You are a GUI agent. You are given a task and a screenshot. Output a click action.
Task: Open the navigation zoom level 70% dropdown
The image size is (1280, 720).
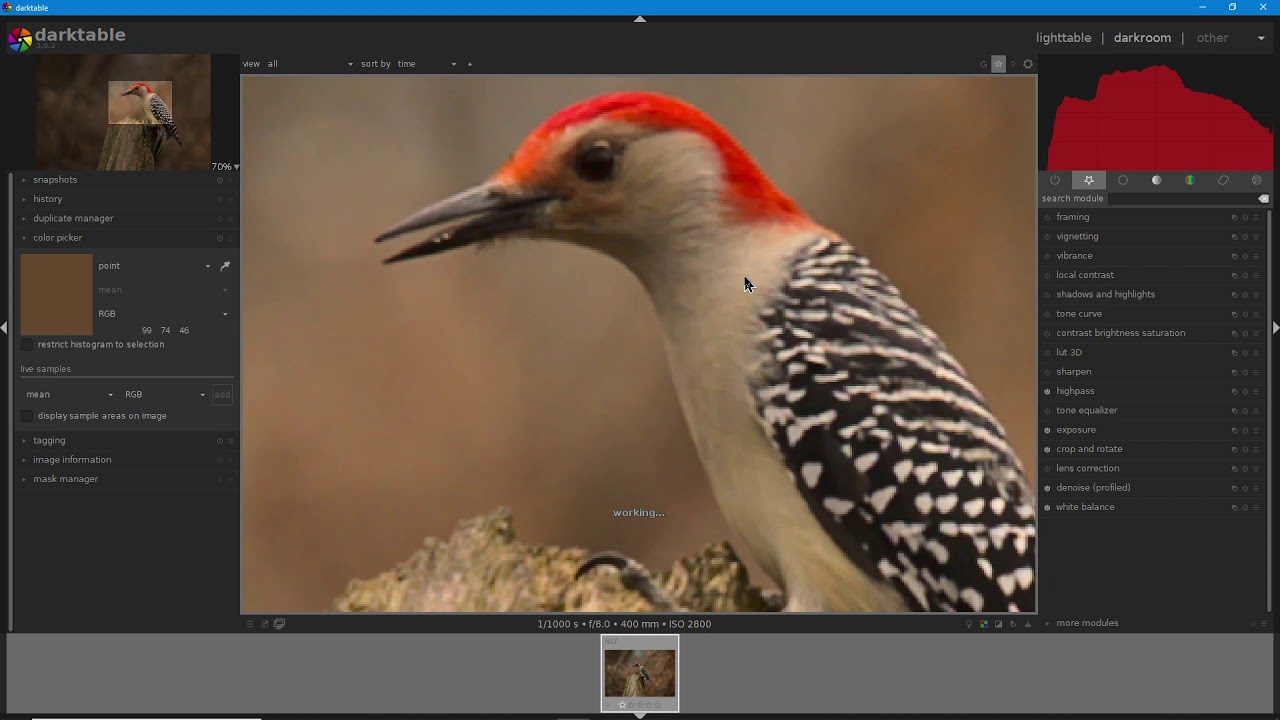tap(225, 167)
